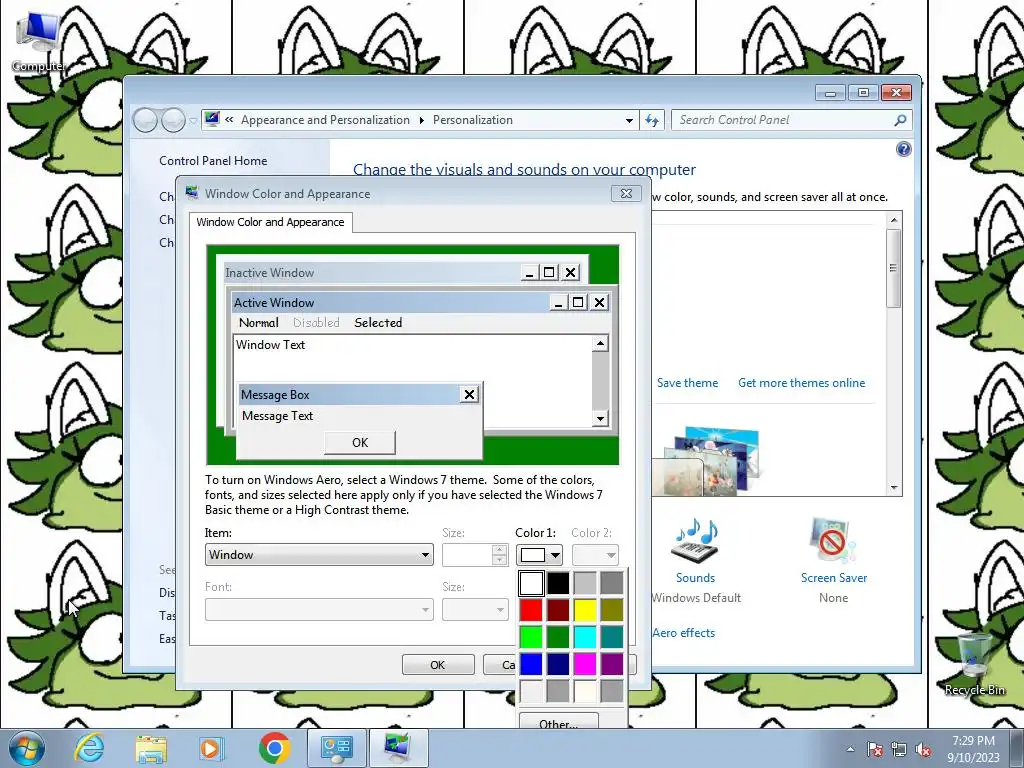Pick the white color swatch
Screen dimensions: 1024x768
tap(531, 583)
